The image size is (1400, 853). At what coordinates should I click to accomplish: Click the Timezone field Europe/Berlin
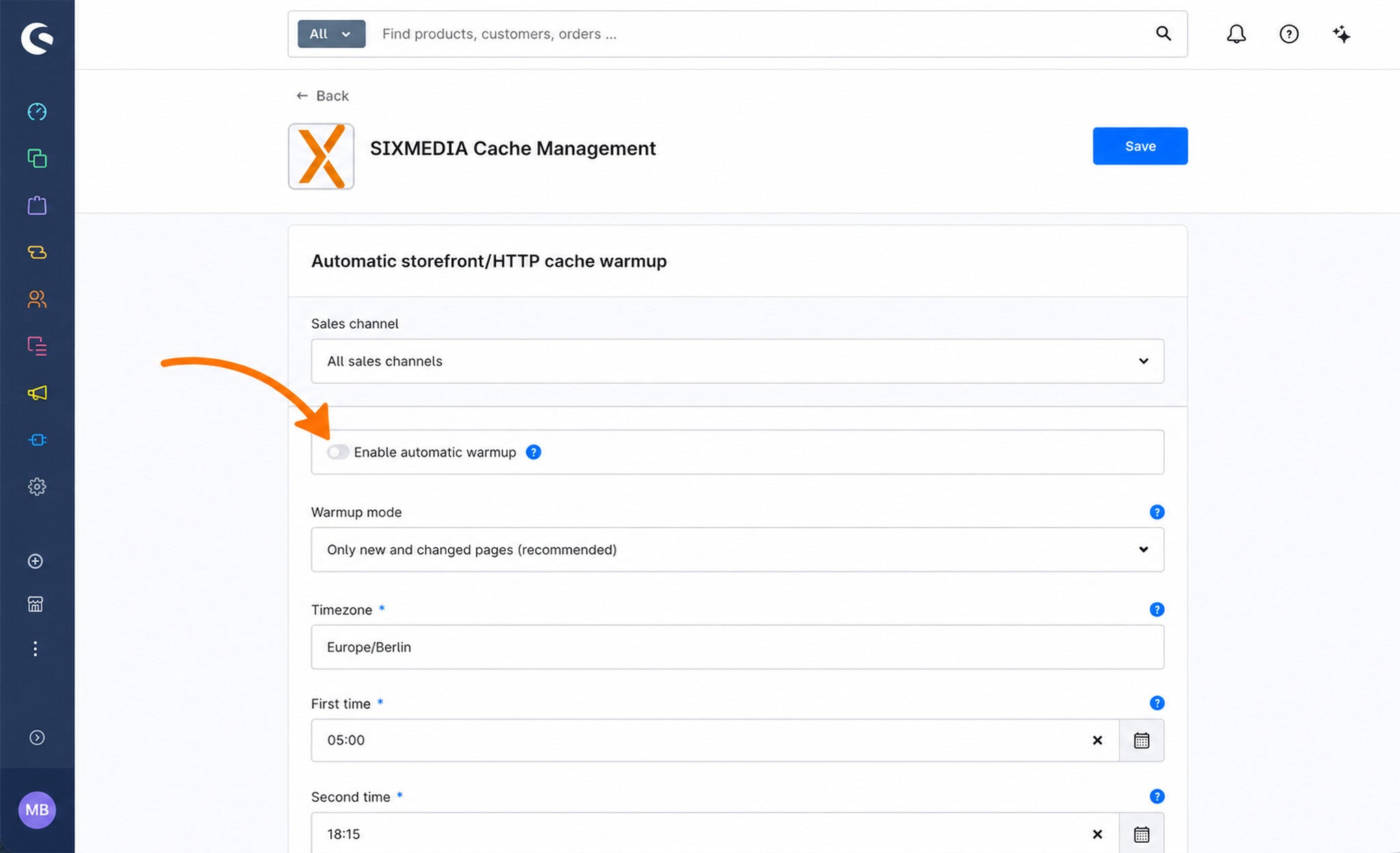click(x=737, y=647)
